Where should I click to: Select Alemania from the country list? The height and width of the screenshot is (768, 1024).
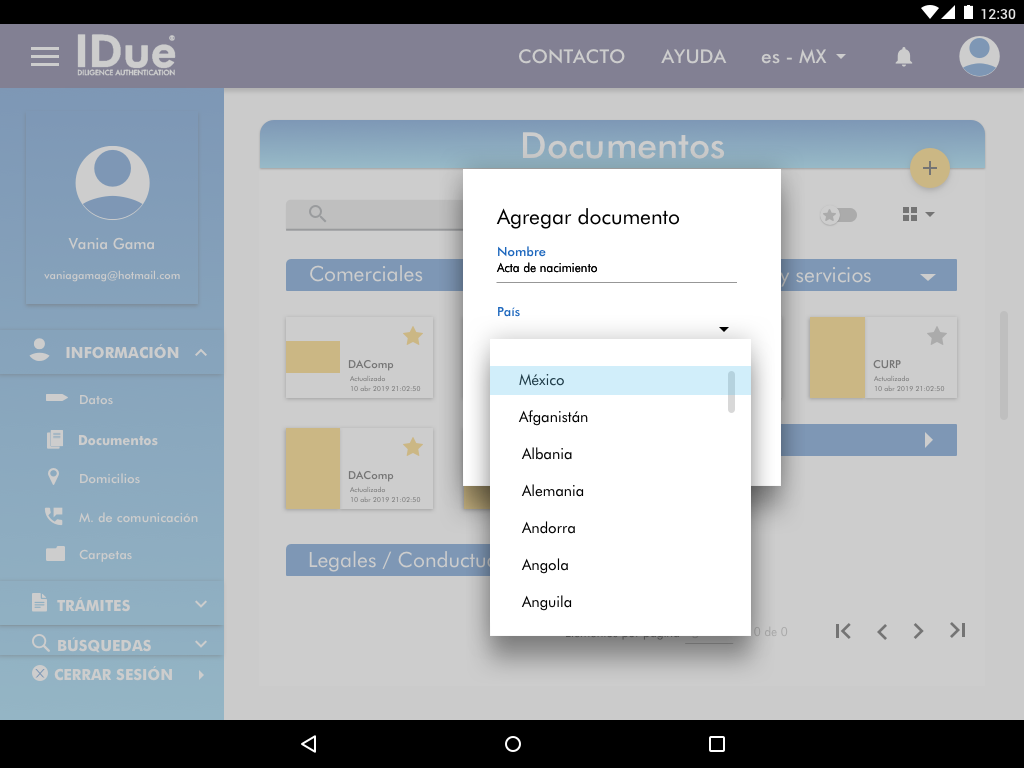[x=552, y=491]
